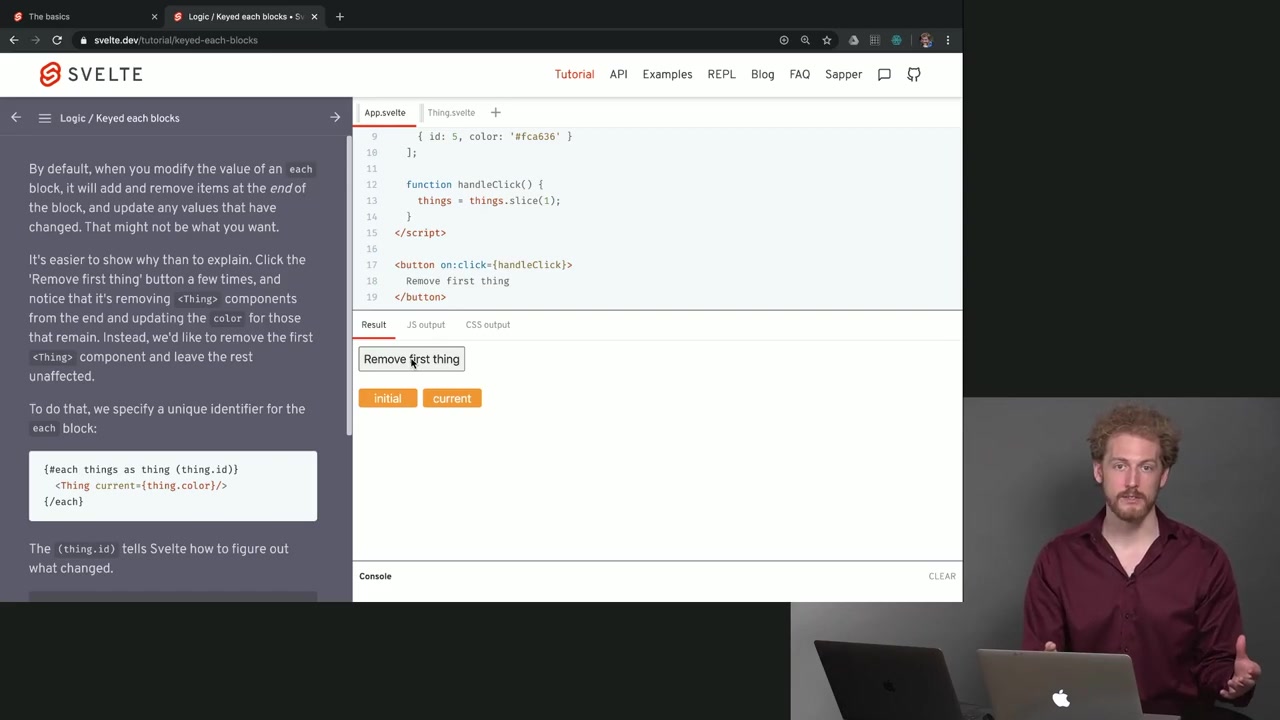Go to next tutorial chapter arrow
Screen dimensions: 1280x720
point(335,118)
